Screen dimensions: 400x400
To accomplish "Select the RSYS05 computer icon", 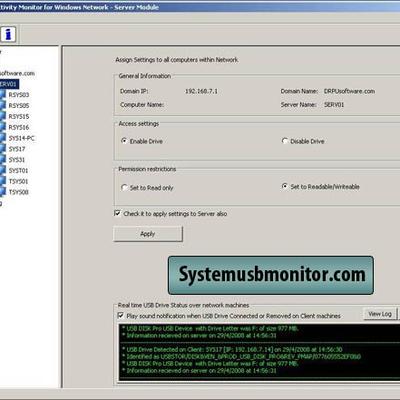I will click(x=3, y=105).
